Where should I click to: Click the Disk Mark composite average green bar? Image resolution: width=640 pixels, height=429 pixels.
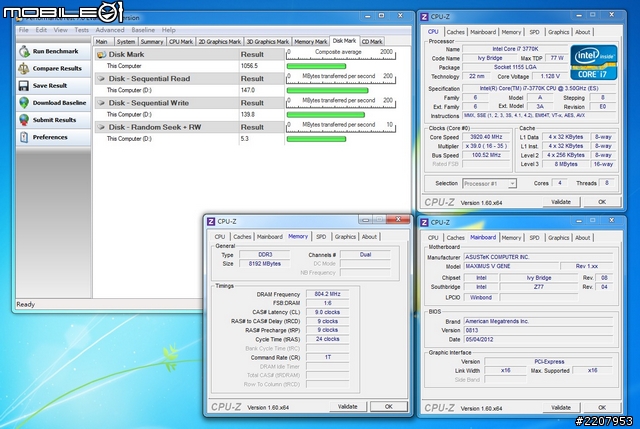(316, 66)
